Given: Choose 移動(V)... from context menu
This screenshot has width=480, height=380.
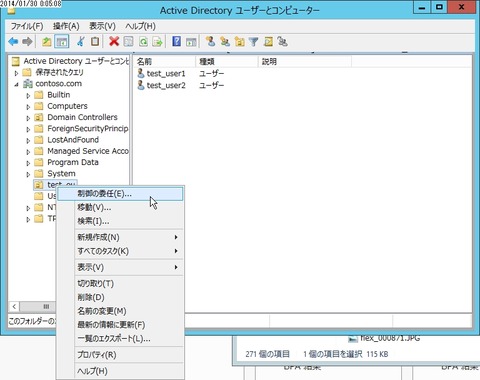Looking at the screenshot, I should point(120,207).
